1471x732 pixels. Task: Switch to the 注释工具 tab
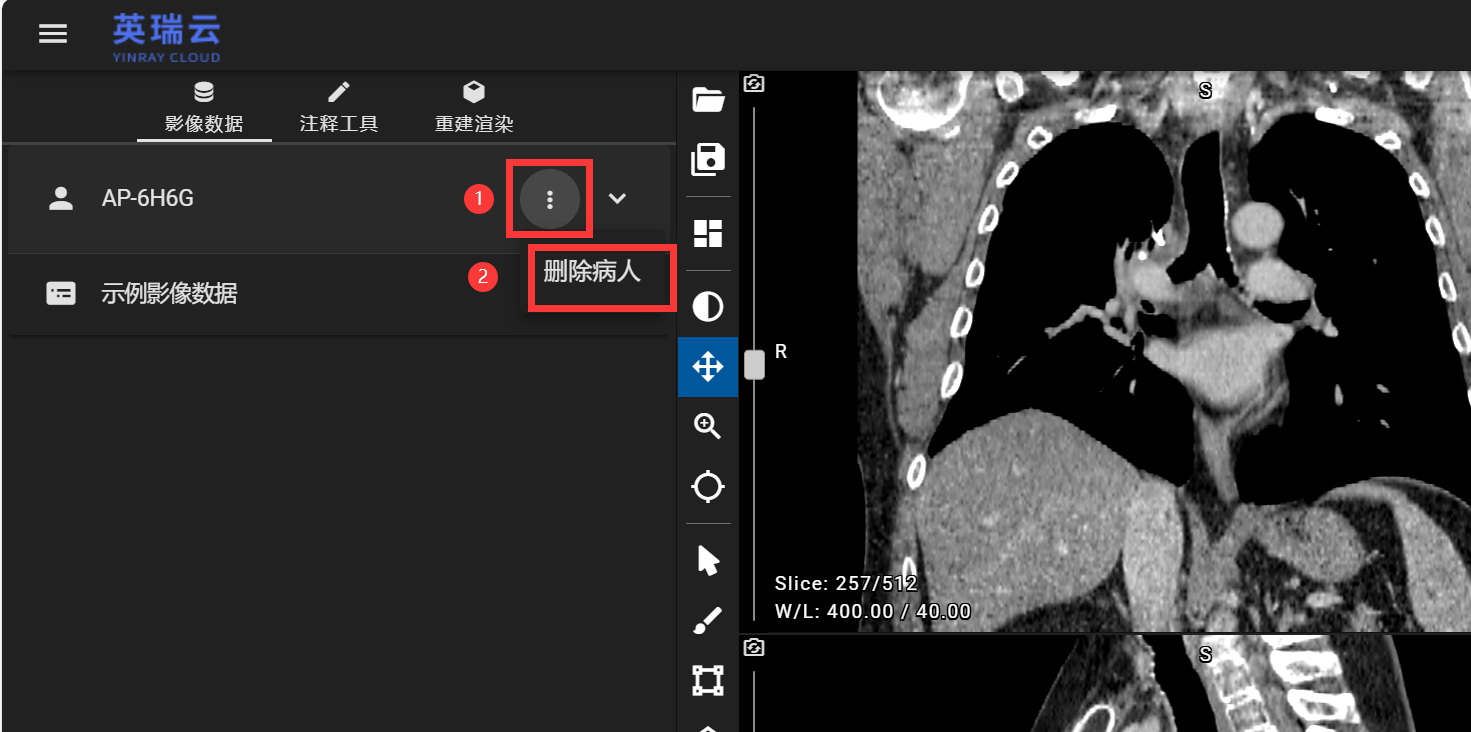[x=339, y=108]
